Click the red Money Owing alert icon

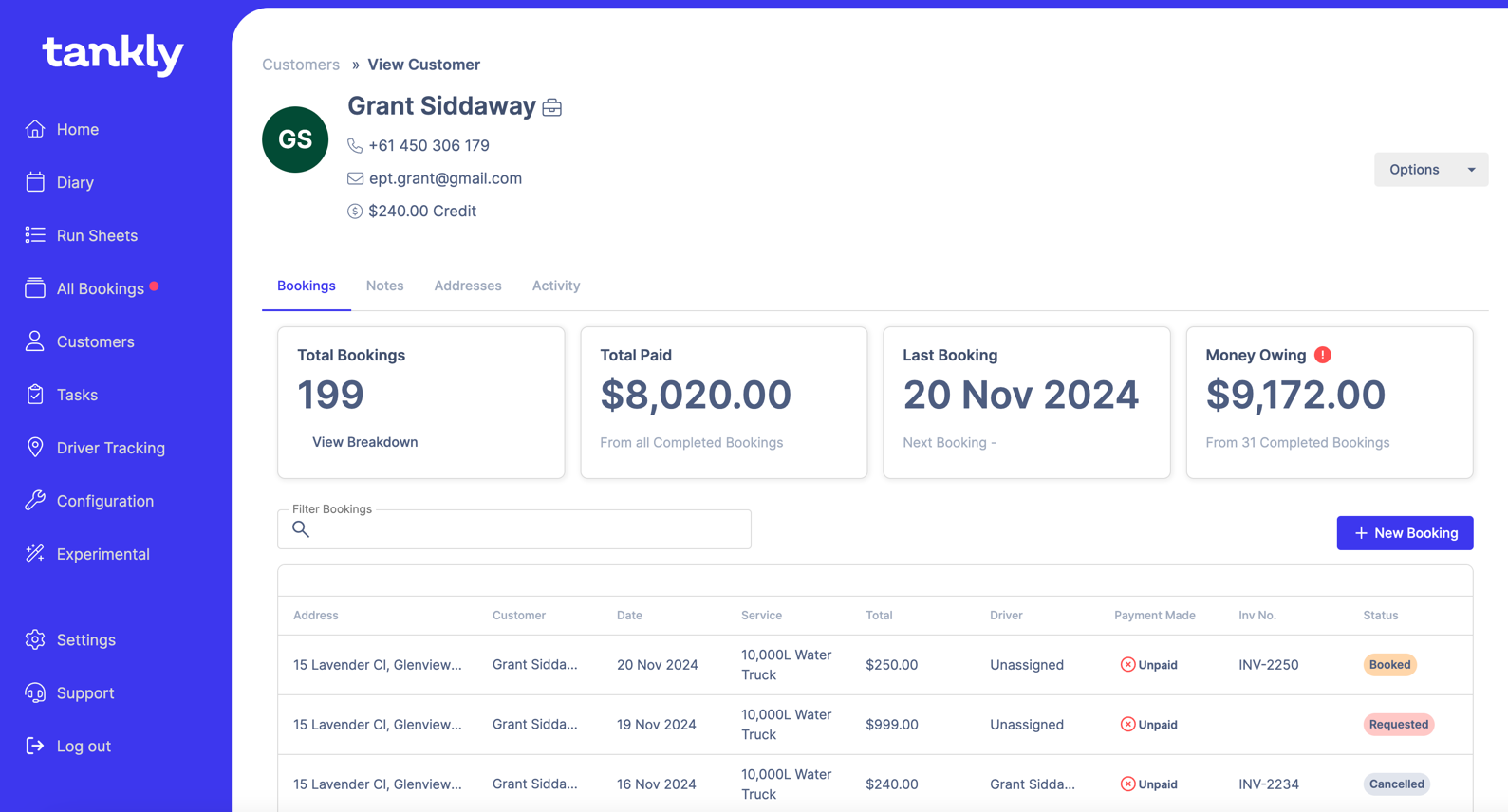(x=1323, y=355)
